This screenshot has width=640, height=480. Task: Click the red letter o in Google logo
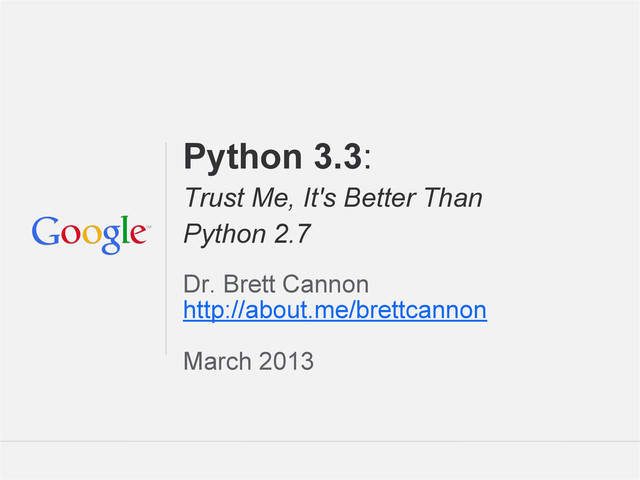point(67,235)
